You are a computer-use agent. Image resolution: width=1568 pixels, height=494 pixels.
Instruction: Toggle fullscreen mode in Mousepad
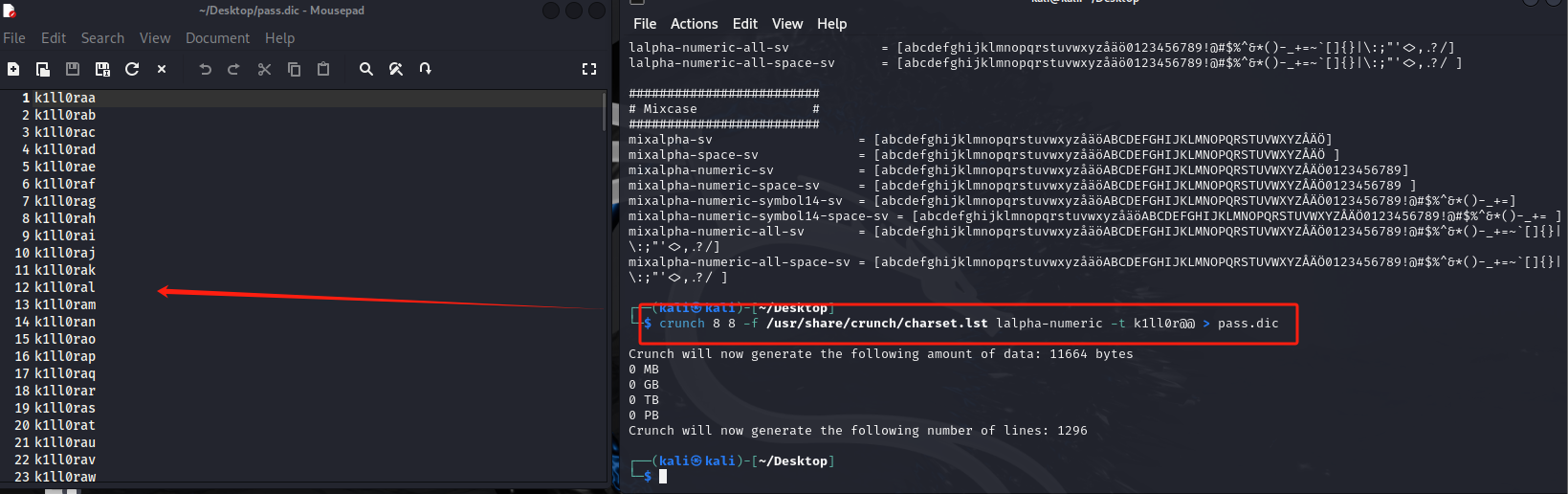pyautogui.click(x=589, y=69)
